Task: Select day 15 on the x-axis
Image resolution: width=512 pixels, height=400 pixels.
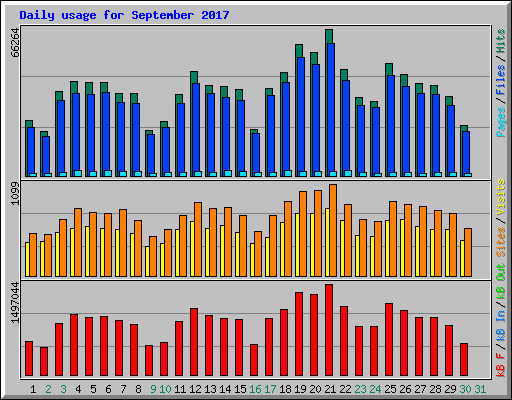Action: coord(240,389)
